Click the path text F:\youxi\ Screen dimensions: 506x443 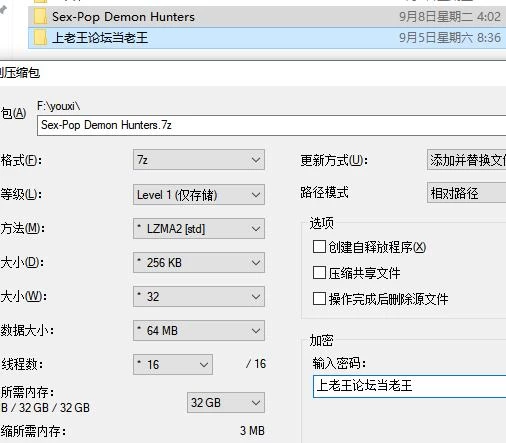click(x=59, y=106)
